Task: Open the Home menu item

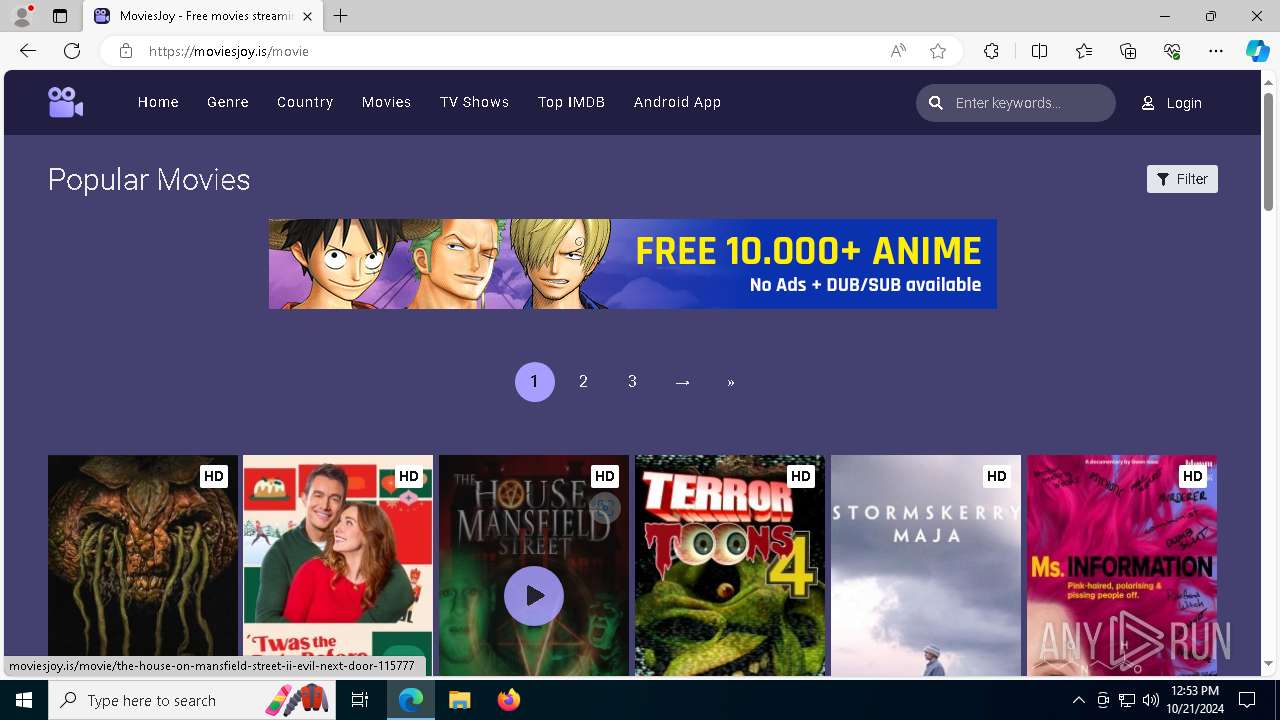Action: coord(158,102)
